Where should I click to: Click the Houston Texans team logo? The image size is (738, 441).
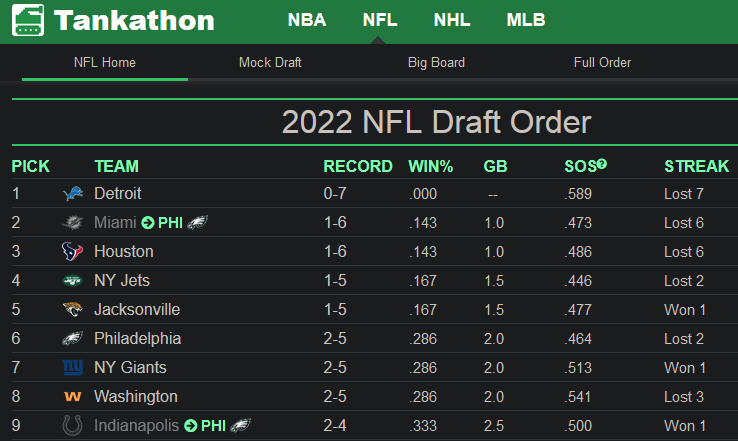pos(72,252)
